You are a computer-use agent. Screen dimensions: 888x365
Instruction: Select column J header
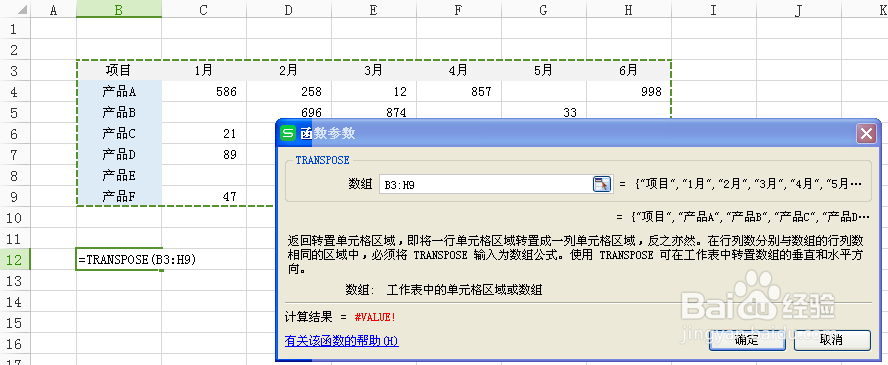(799, 8)
